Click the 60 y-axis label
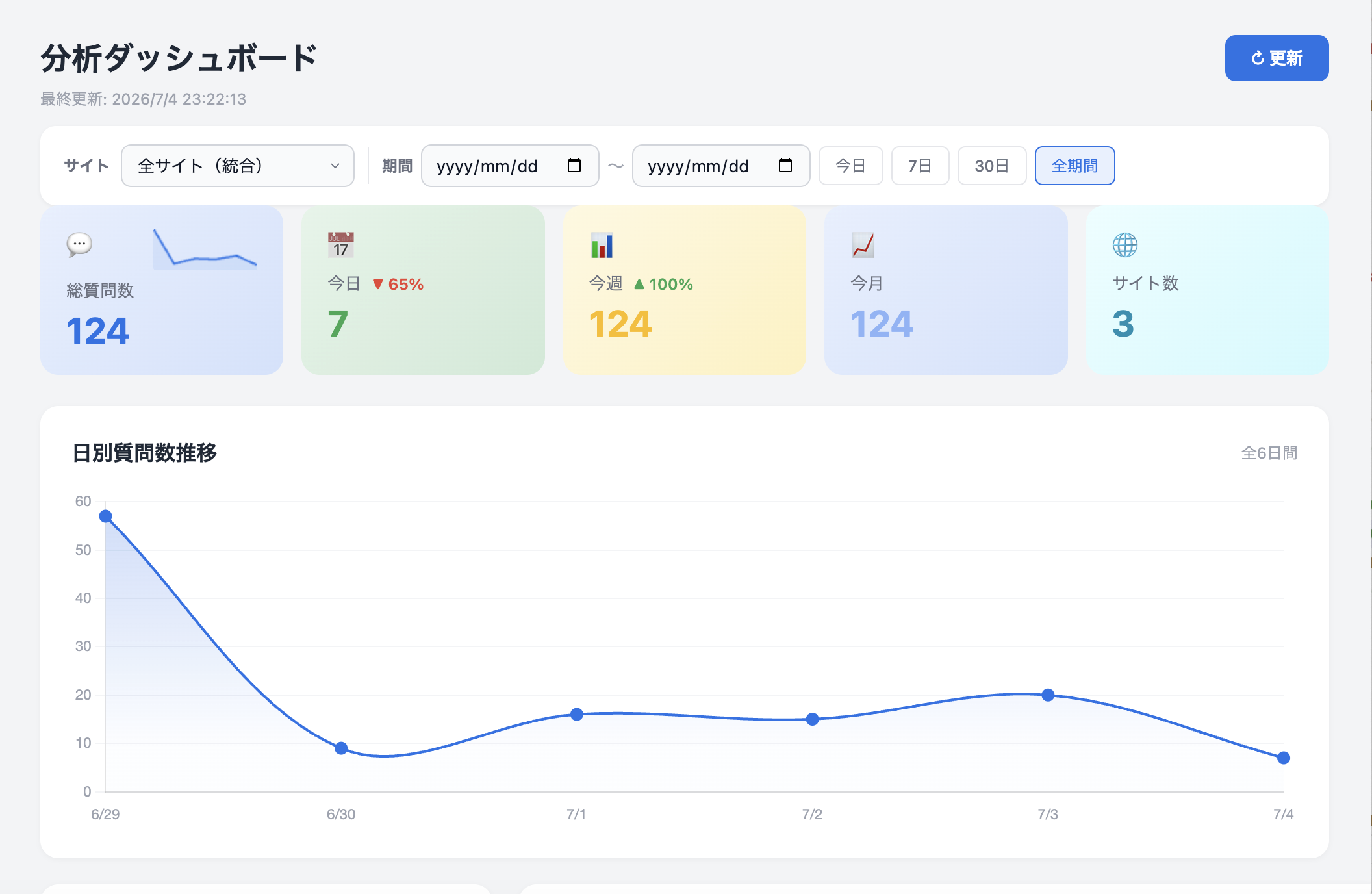Viewport: 1372px width, 894px height. [83, 501]
